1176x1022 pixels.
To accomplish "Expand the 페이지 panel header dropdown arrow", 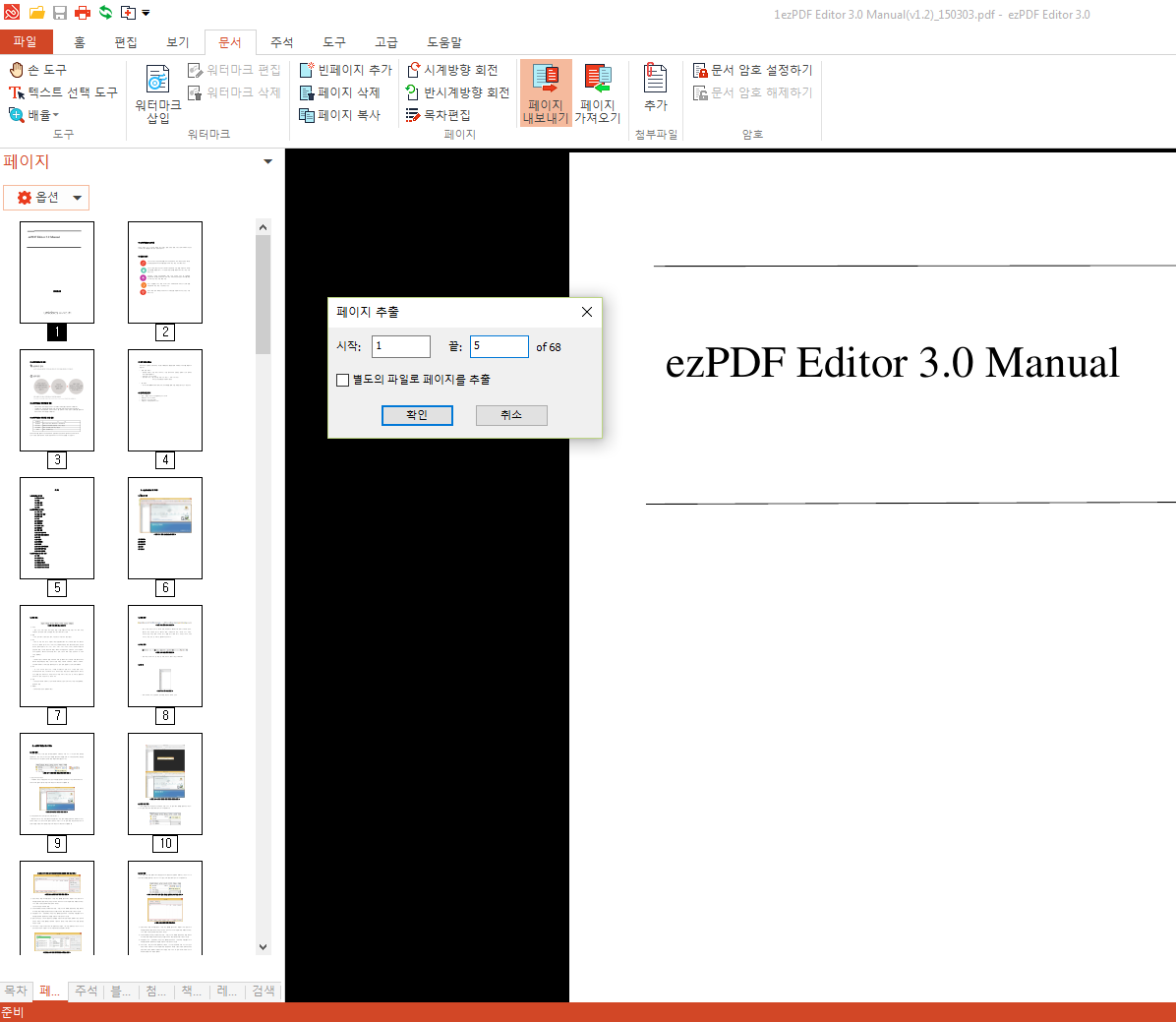I will click(x=267, y=161).
